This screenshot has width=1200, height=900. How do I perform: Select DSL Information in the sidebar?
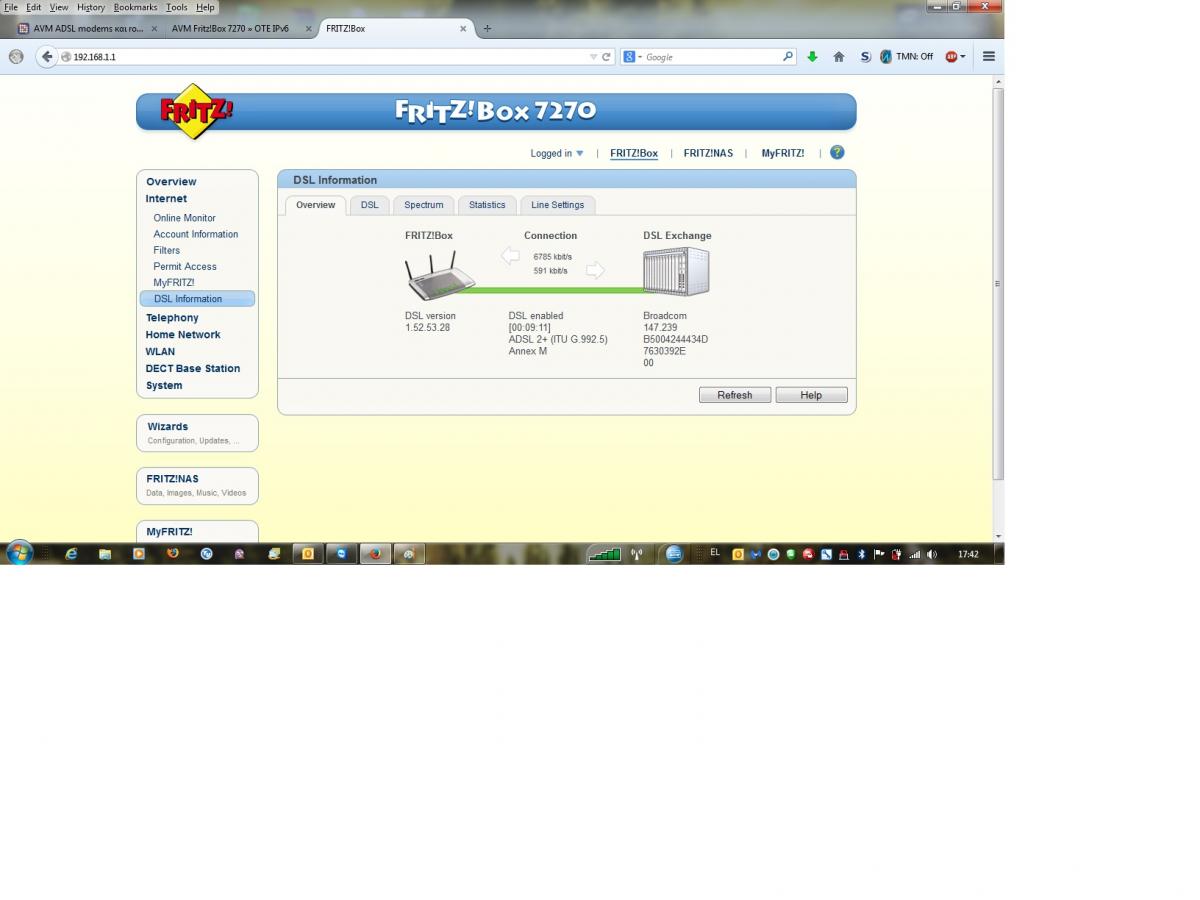click(198, 299)
